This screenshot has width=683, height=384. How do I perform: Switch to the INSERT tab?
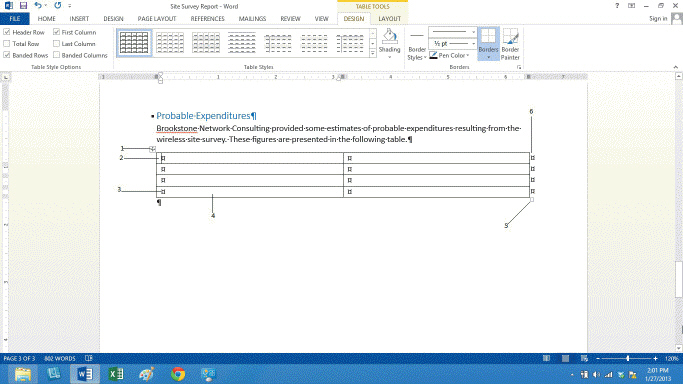79,19
